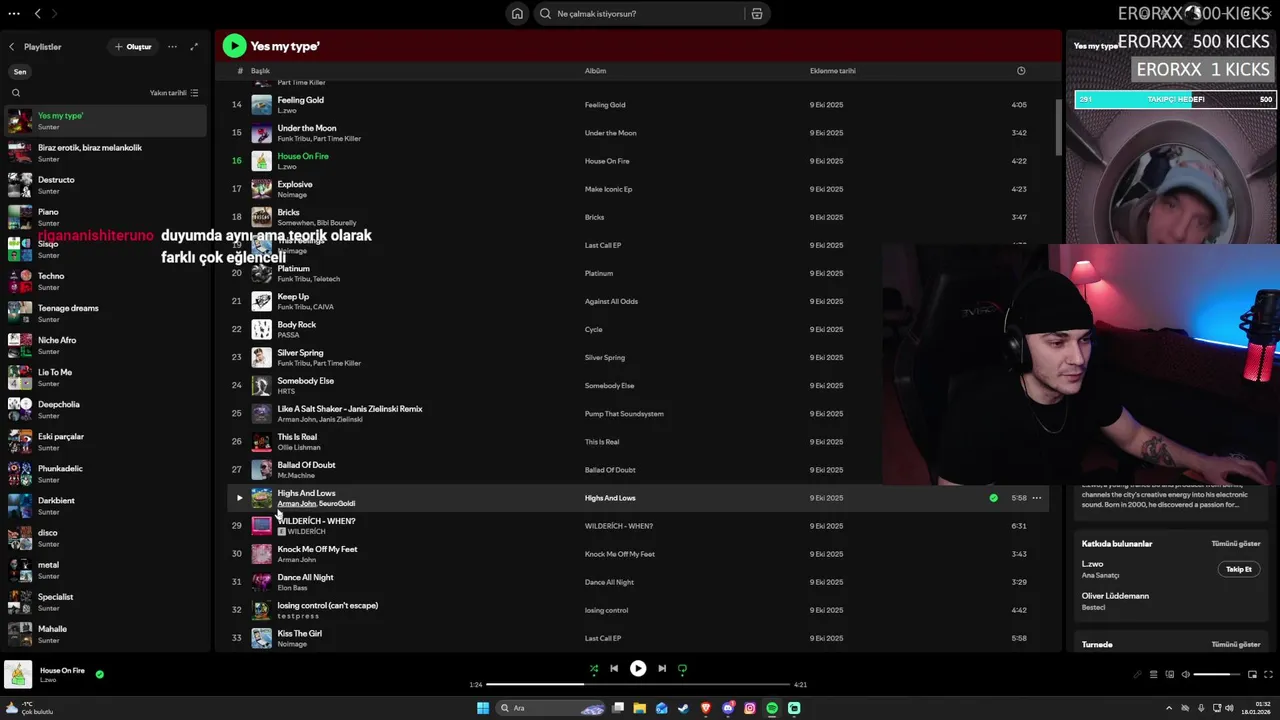
Task: Open the Make Iconic Ep album link
Action: pyautogui.click(x=608, y=189)
